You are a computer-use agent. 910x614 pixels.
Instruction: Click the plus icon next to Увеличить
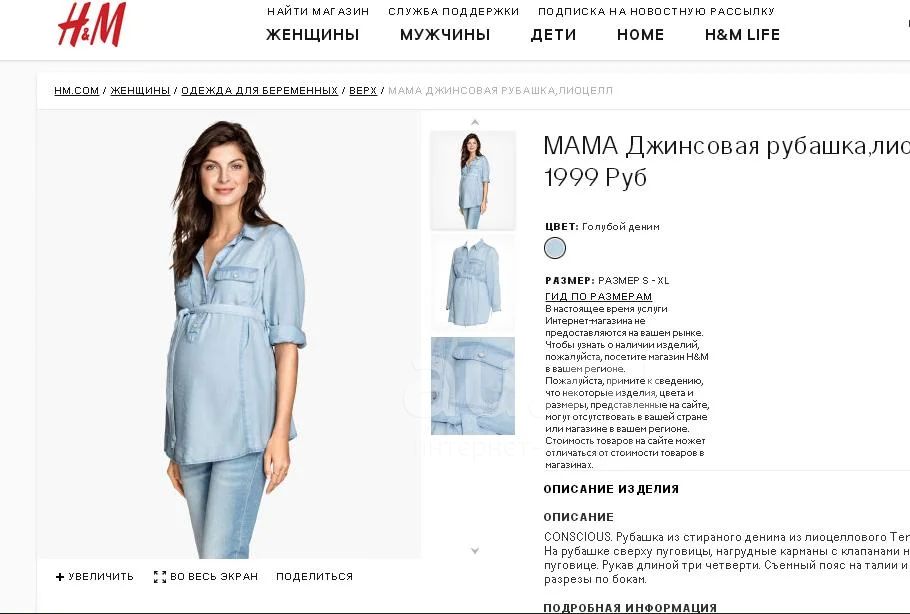pos(60,577)
